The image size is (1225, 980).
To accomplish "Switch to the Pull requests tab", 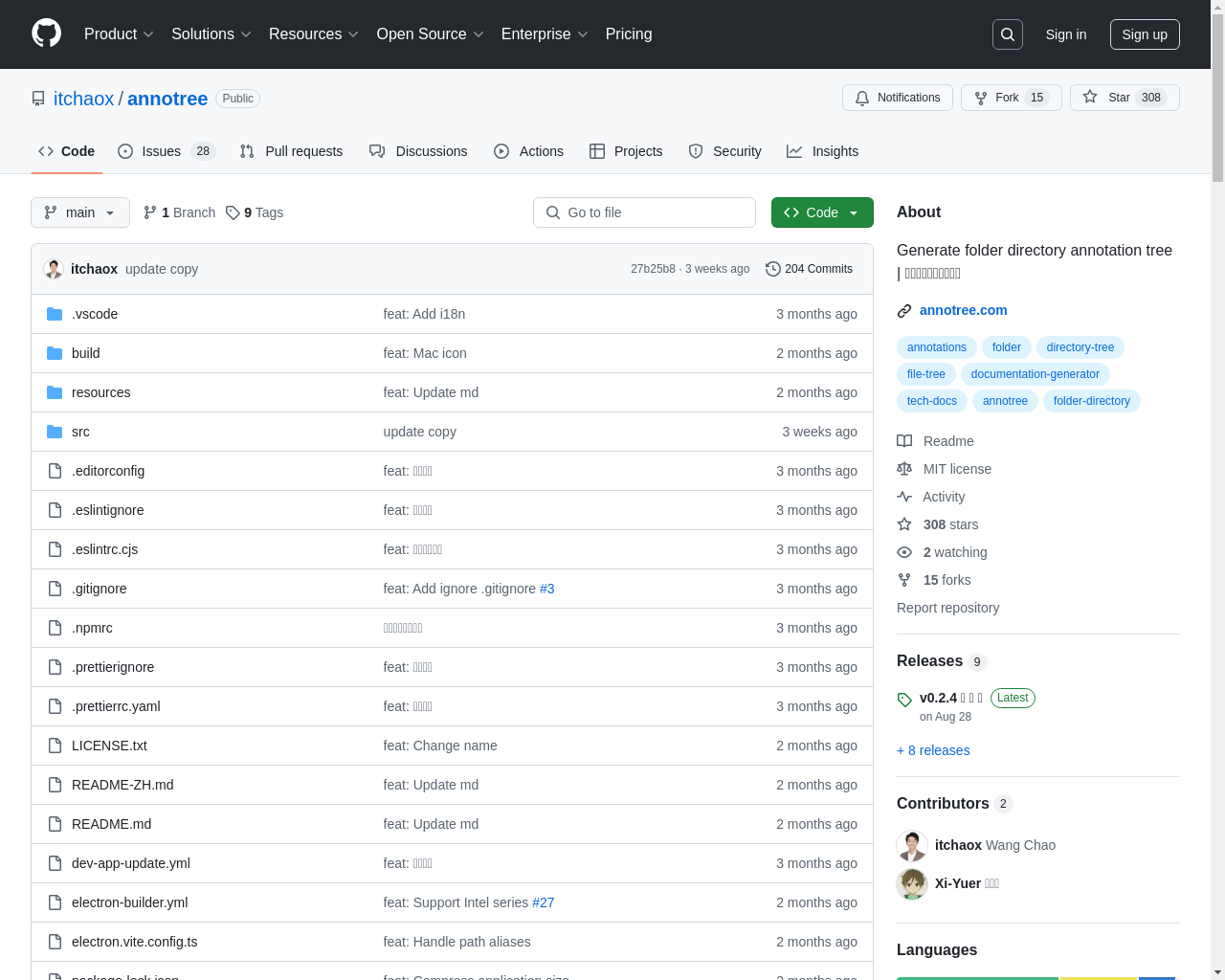I will point(291,151).
